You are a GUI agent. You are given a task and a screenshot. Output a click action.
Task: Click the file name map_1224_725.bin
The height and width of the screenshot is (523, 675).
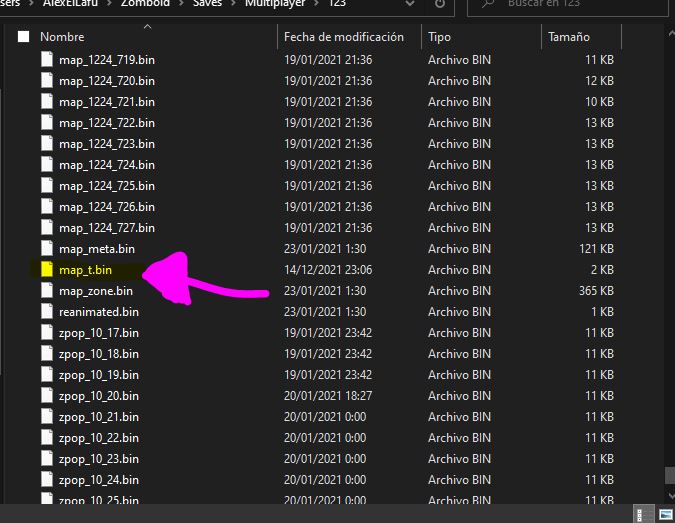(107, 186)
